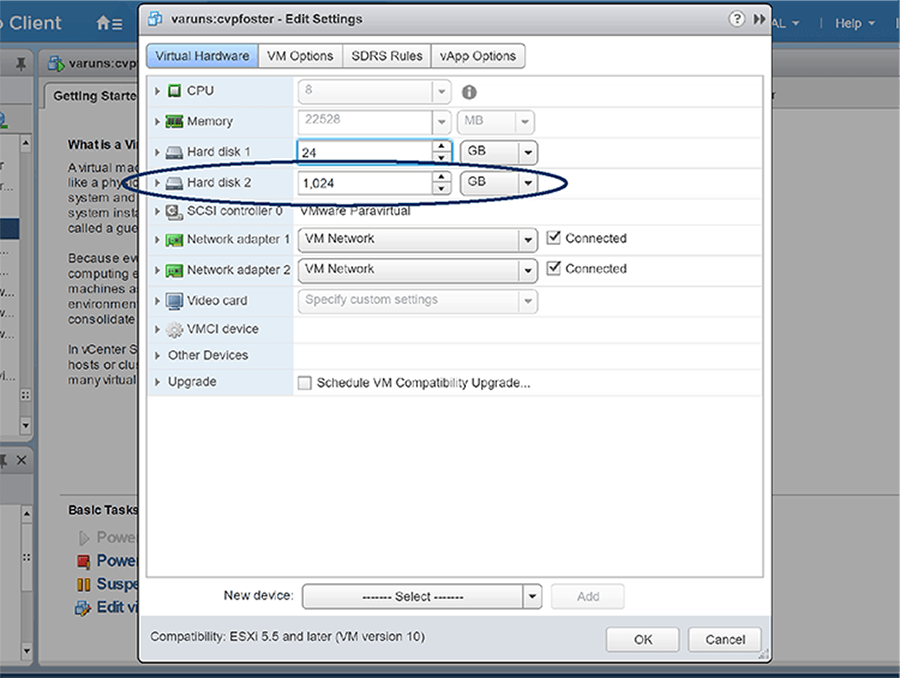The height and width of the screenshot is (678, 900).
Task: Switch to the Virtual Hardware tab
Action: (202, 56)
